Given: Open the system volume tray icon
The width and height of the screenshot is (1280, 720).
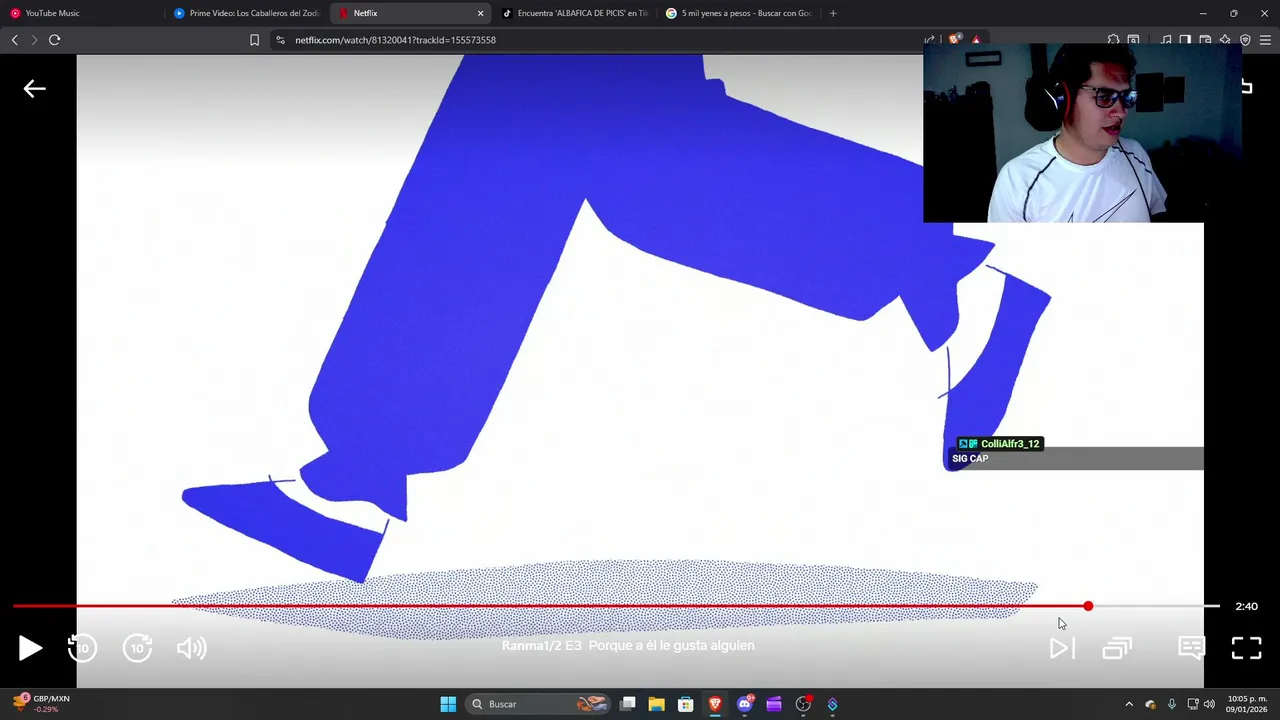Looking at the screenshot, I should [1209, 704].
